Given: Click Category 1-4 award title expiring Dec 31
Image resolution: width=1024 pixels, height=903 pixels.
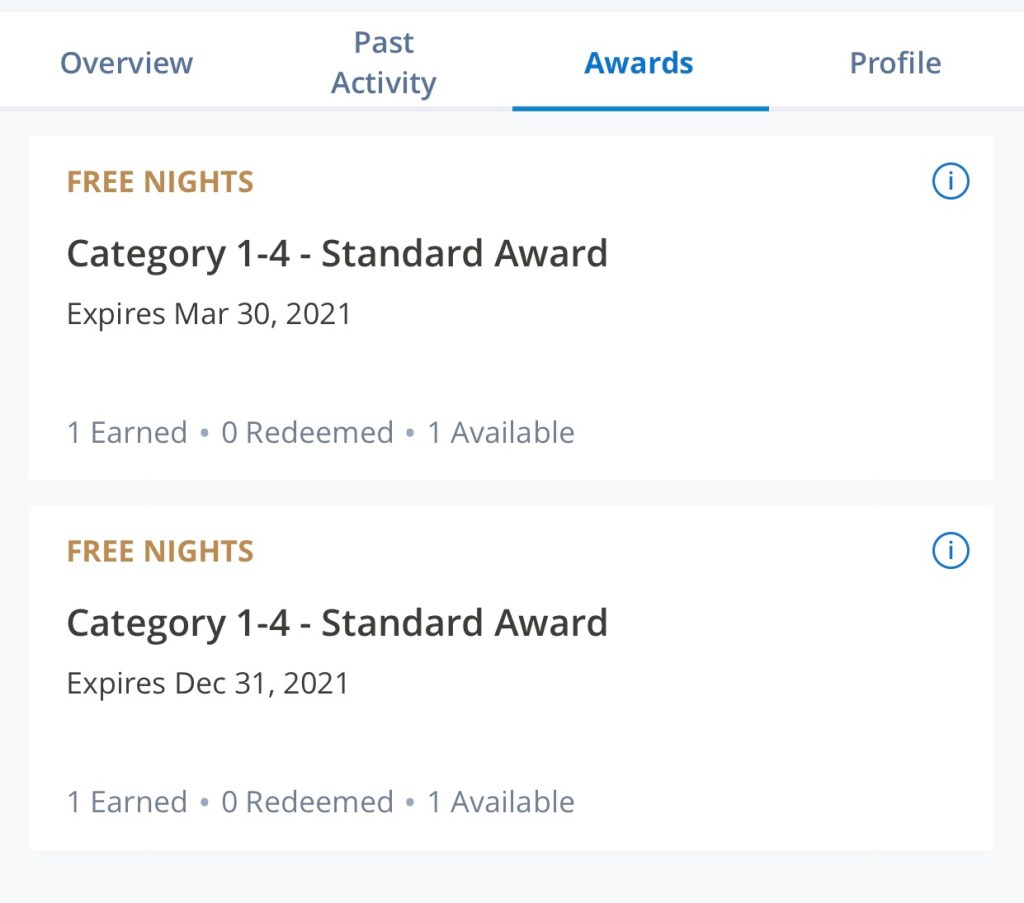Looking at the screenshot, I should tap(337, 623).
